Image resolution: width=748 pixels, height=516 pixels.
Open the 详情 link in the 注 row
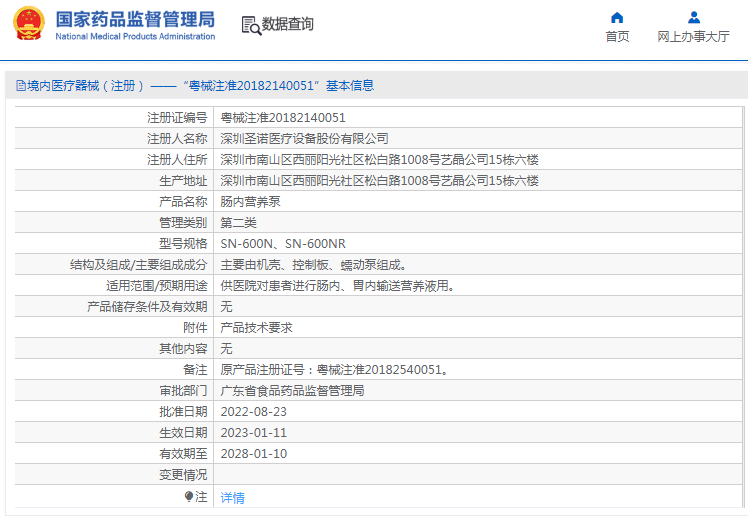pyautogui.click(x=232, y=497)
